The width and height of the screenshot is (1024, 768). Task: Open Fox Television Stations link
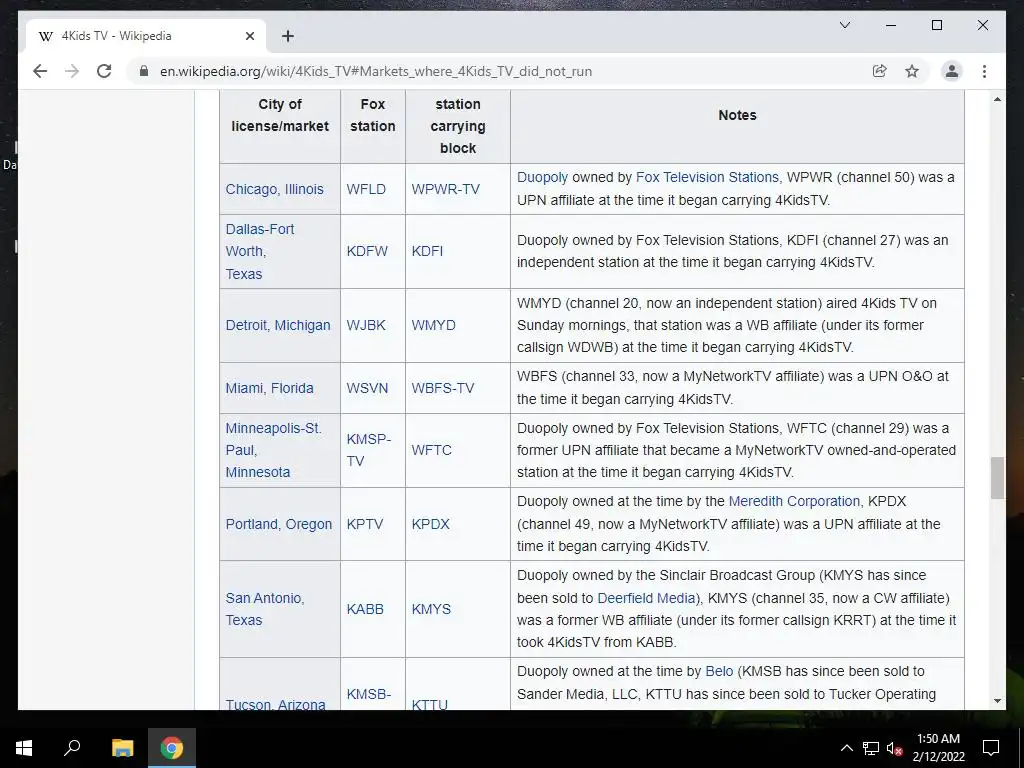point(707,177)
